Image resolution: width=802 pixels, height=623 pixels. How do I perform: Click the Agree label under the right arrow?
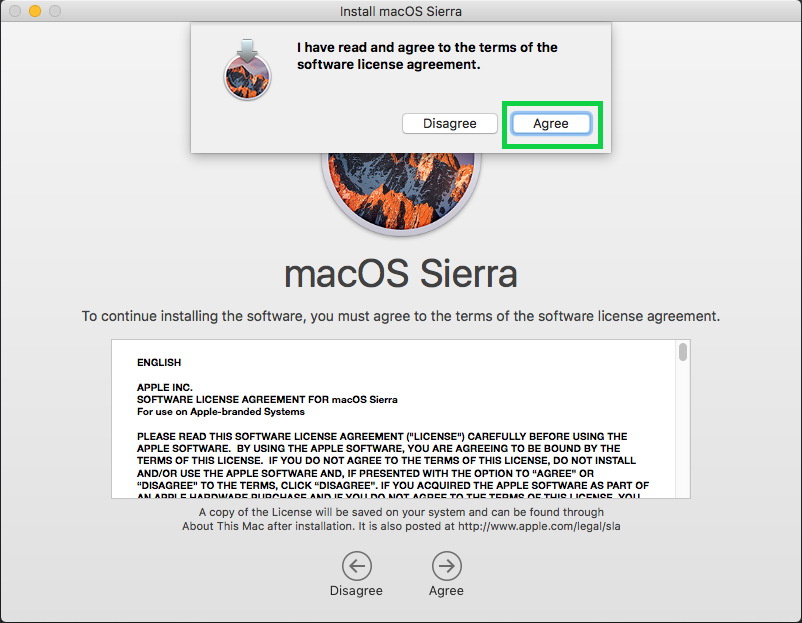point(446,590)
